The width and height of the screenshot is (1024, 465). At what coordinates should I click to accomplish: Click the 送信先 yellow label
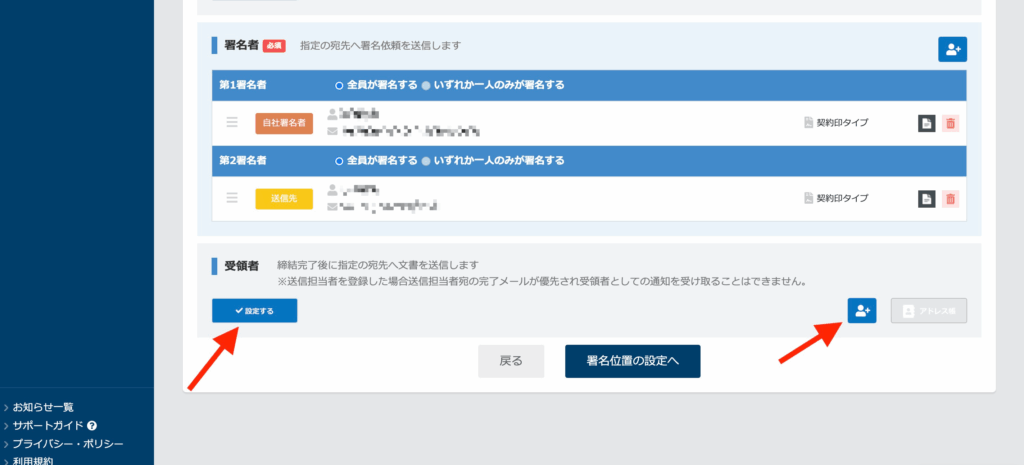[284, 199]
